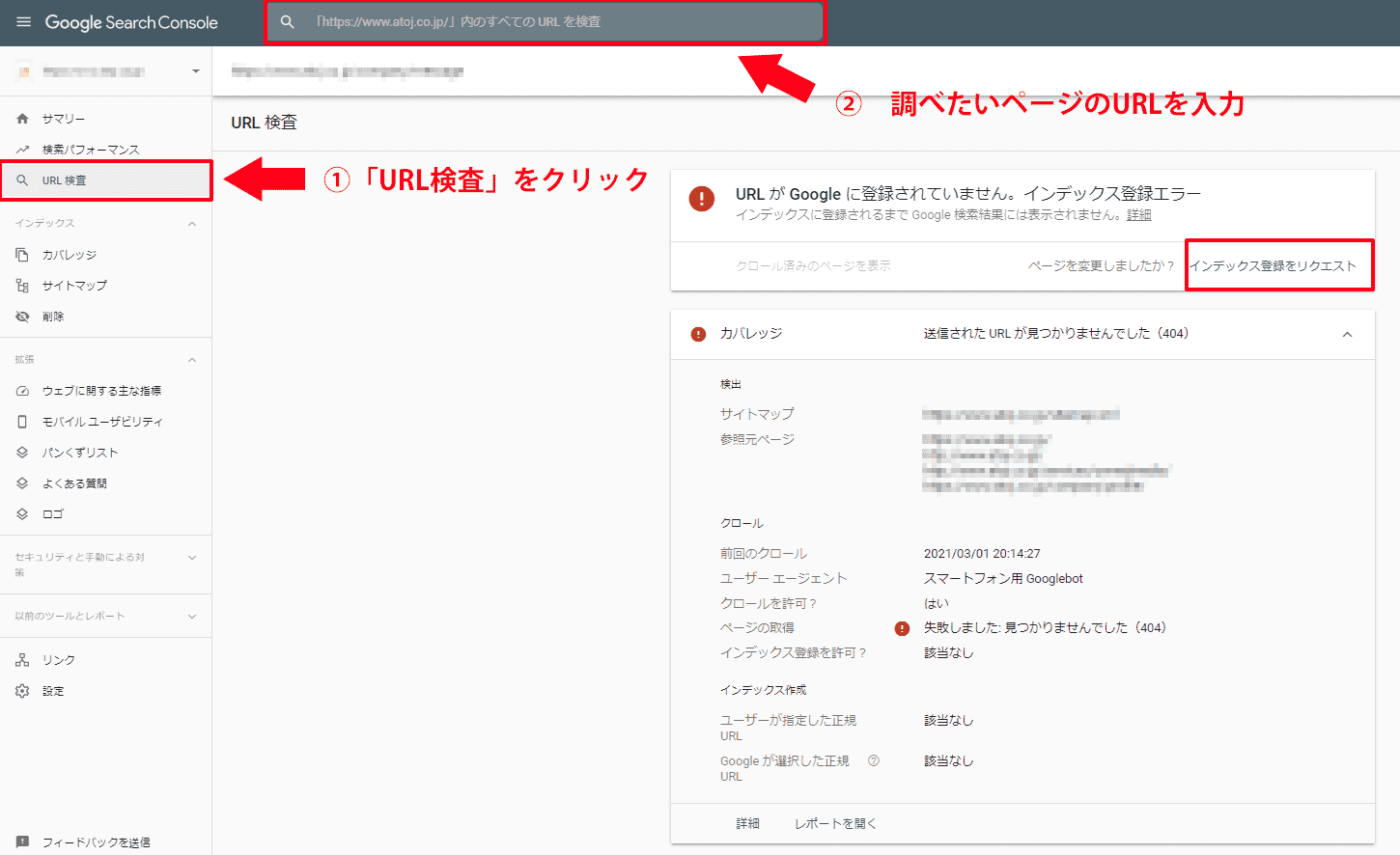The image size is (1400, 855).
Task: Open 設定 settings page
Action: (53, 691)
